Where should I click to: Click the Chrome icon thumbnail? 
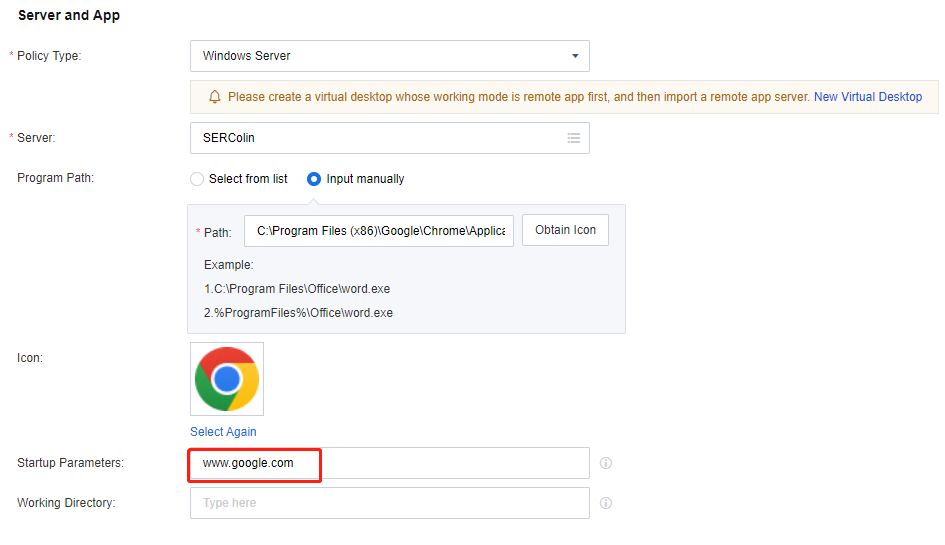tap(227, 379)
